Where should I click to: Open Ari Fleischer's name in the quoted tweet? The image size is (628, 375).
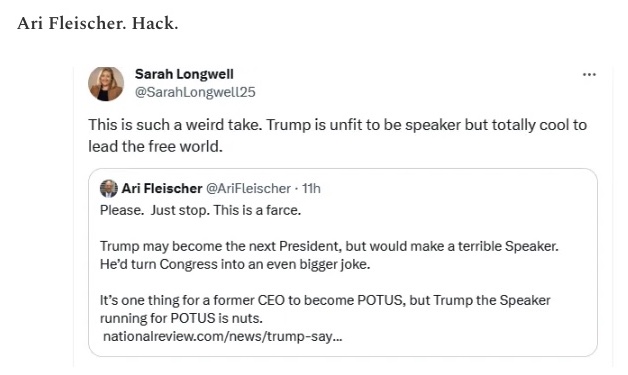(162, 188)
